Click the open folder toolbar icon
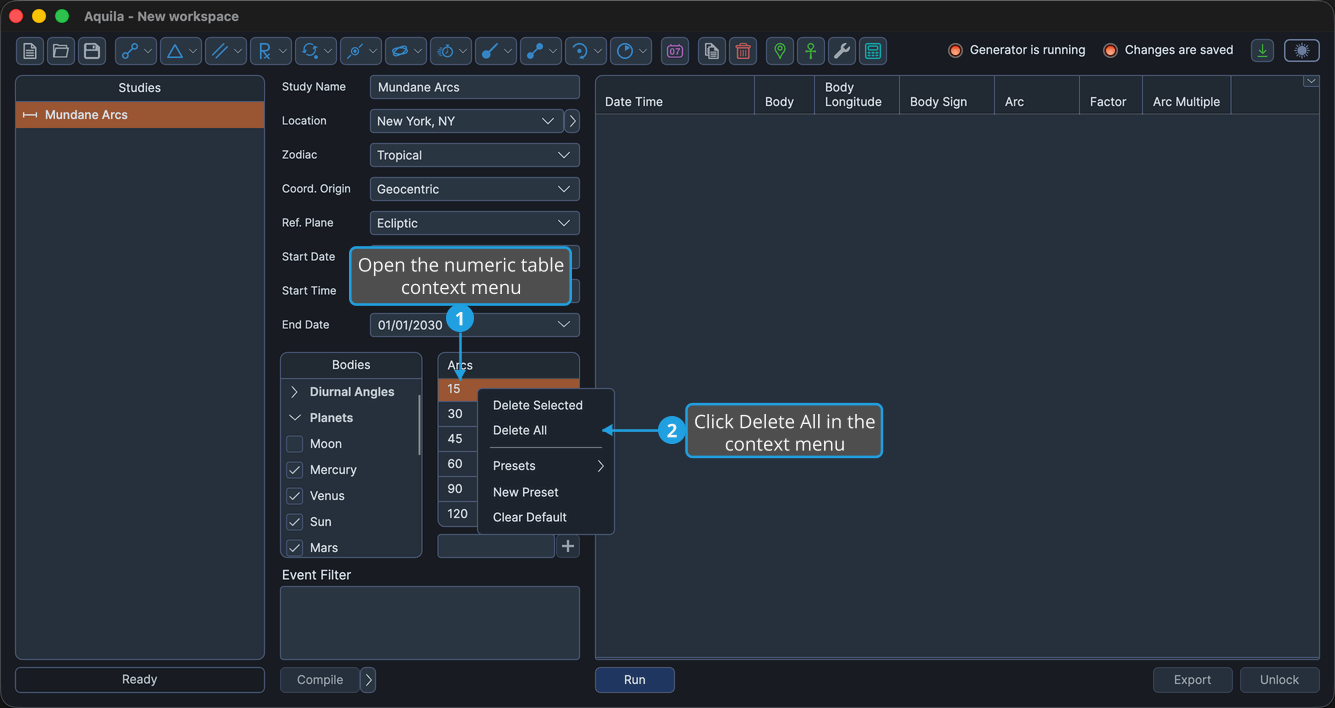The height and width of the screenshot is (708, 1335). pos(61,51)
